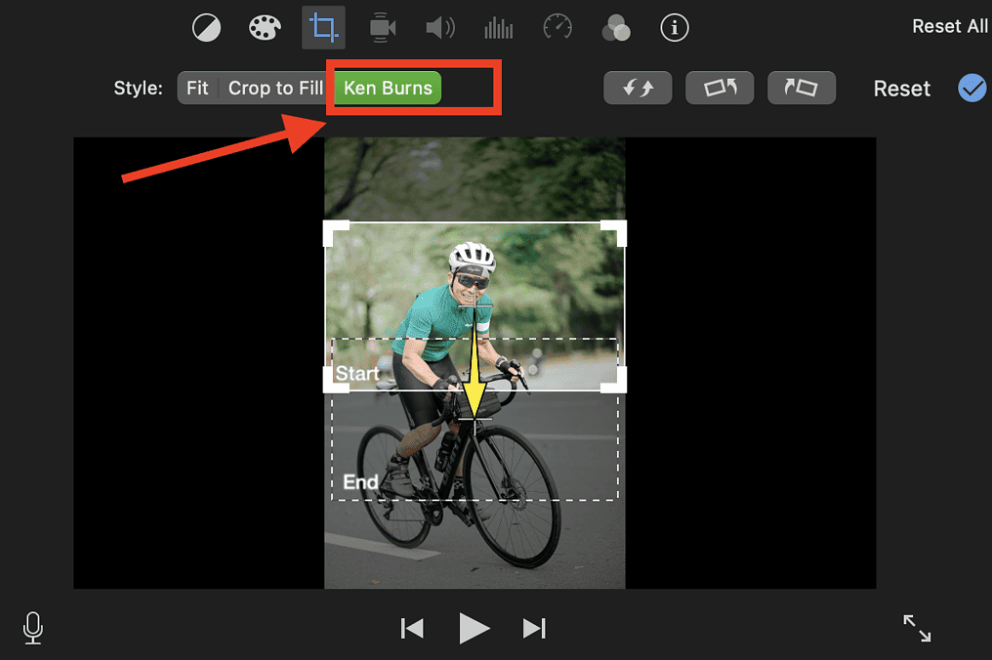This screenshot has width=992, height=660.
Task: Expand to fullscreen playback view
Action: pos(917,627)
